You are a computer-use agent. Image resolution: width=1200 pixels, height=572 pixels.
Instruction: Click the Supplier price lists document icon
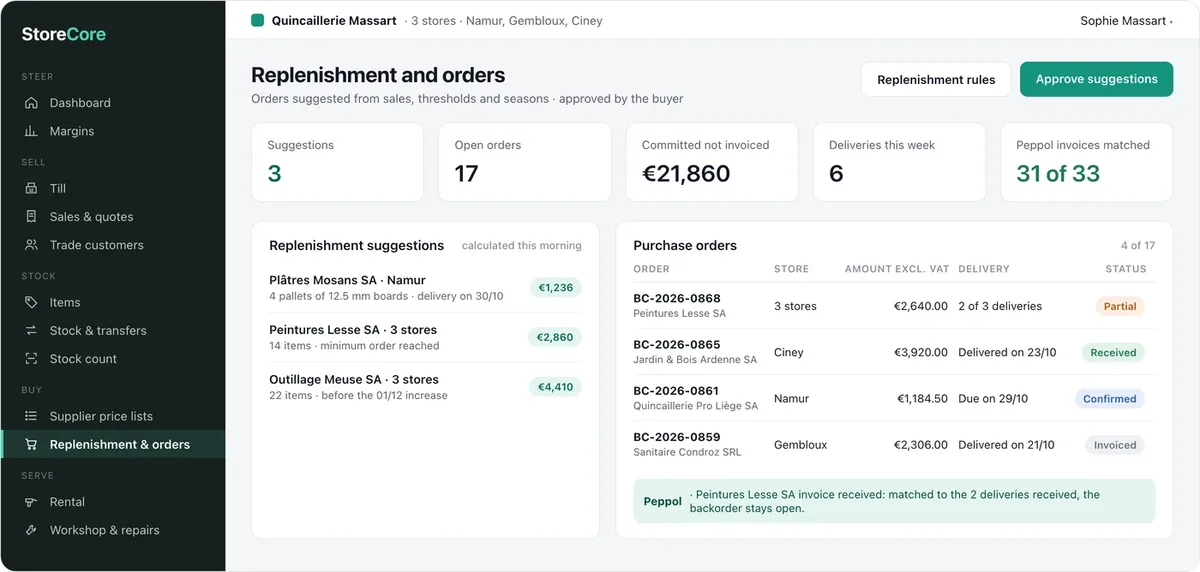[31, 416]
